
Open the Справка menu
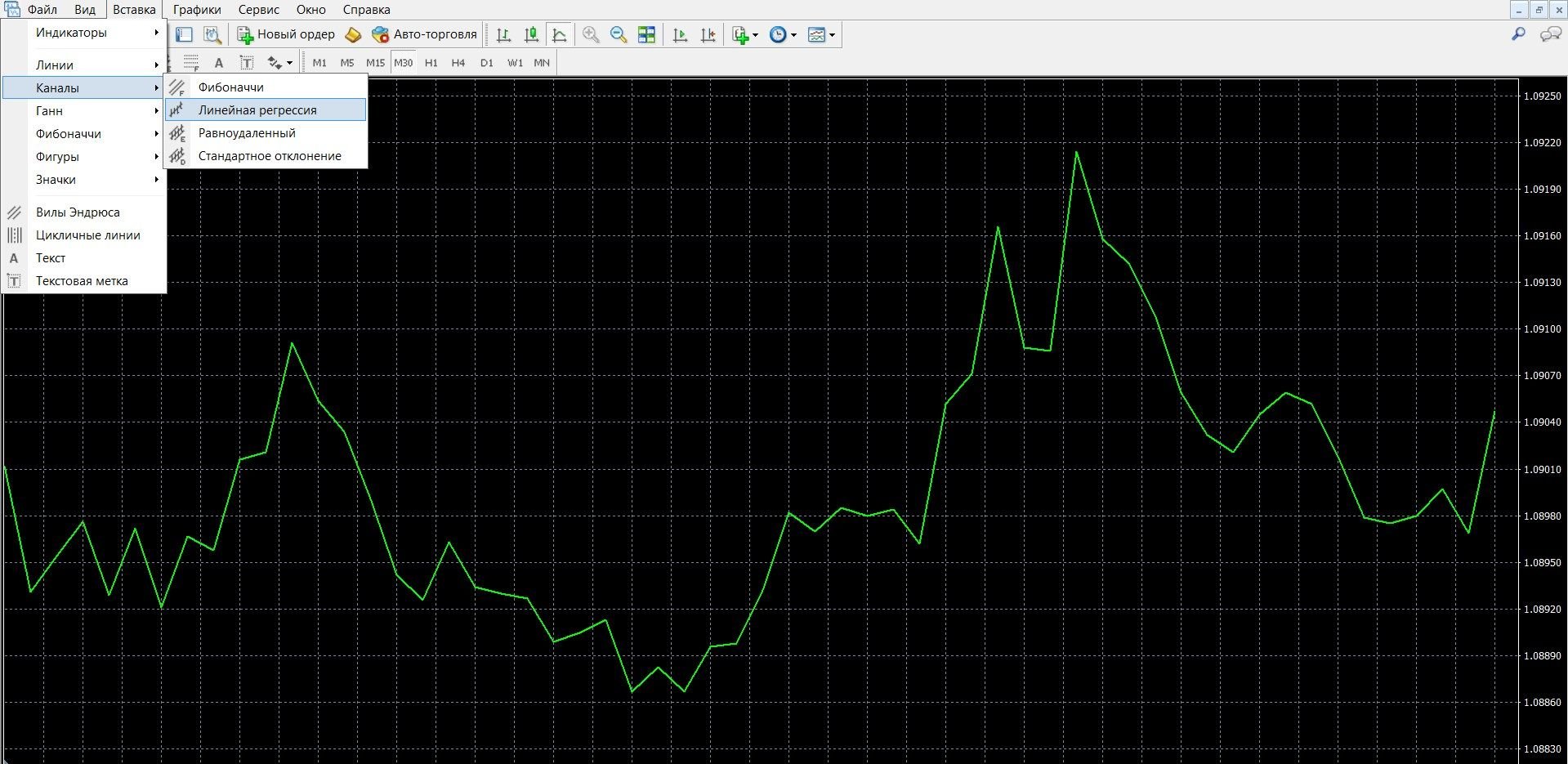pos(366,10)
